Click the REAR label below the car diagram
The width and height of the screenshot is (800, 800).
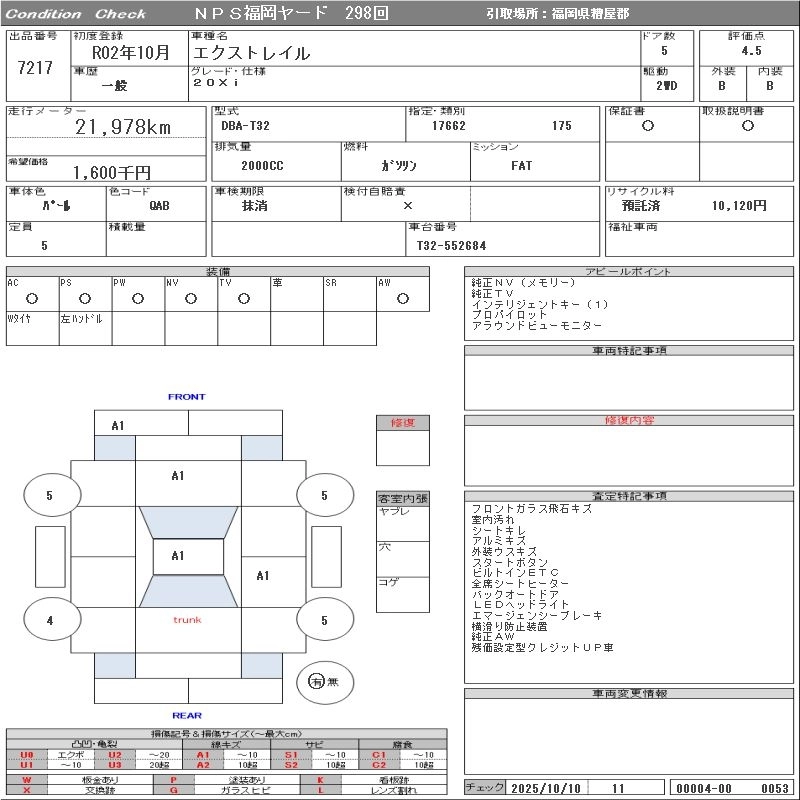pos(187,715)
